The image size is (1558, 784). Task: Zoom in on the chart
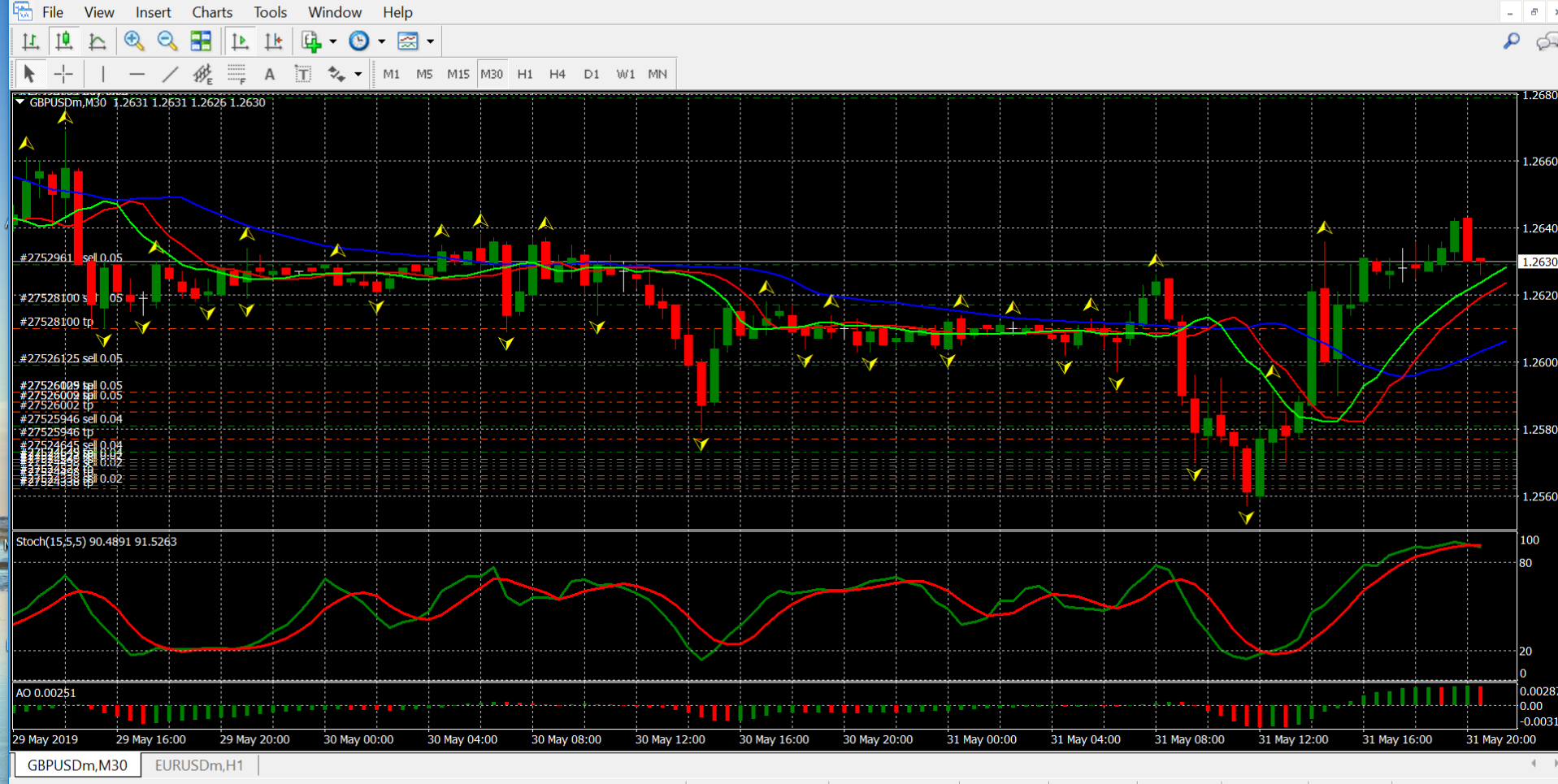134,41
